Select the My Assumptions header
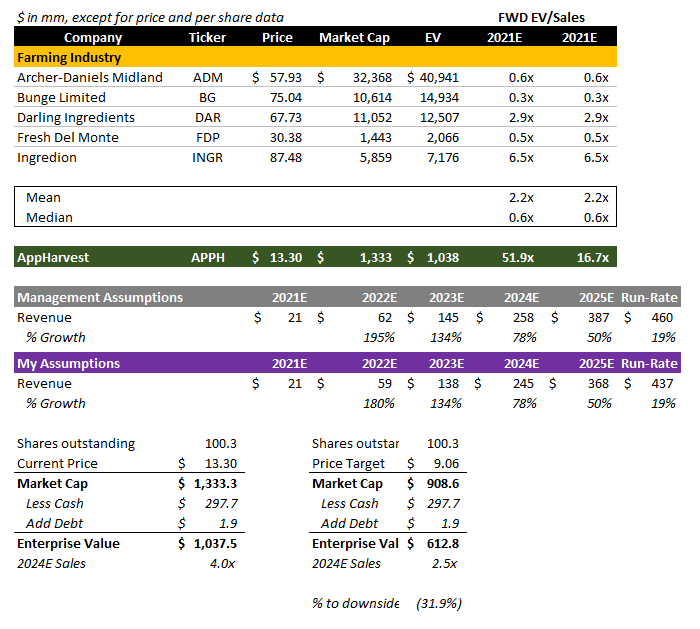The width and height of the screenshot is (700, 629). (68, 364)
